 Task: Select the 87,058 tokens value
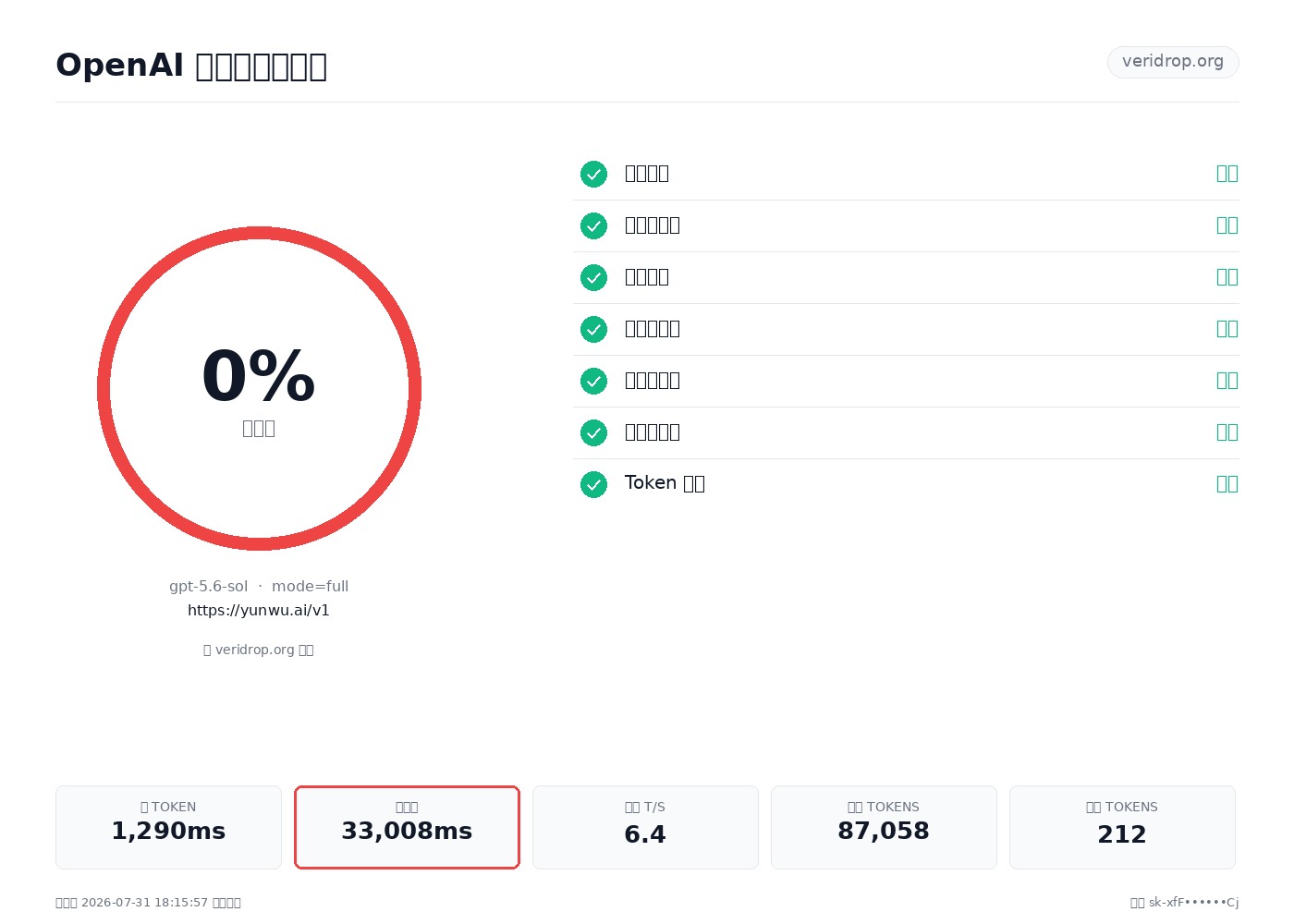[884, 831]
